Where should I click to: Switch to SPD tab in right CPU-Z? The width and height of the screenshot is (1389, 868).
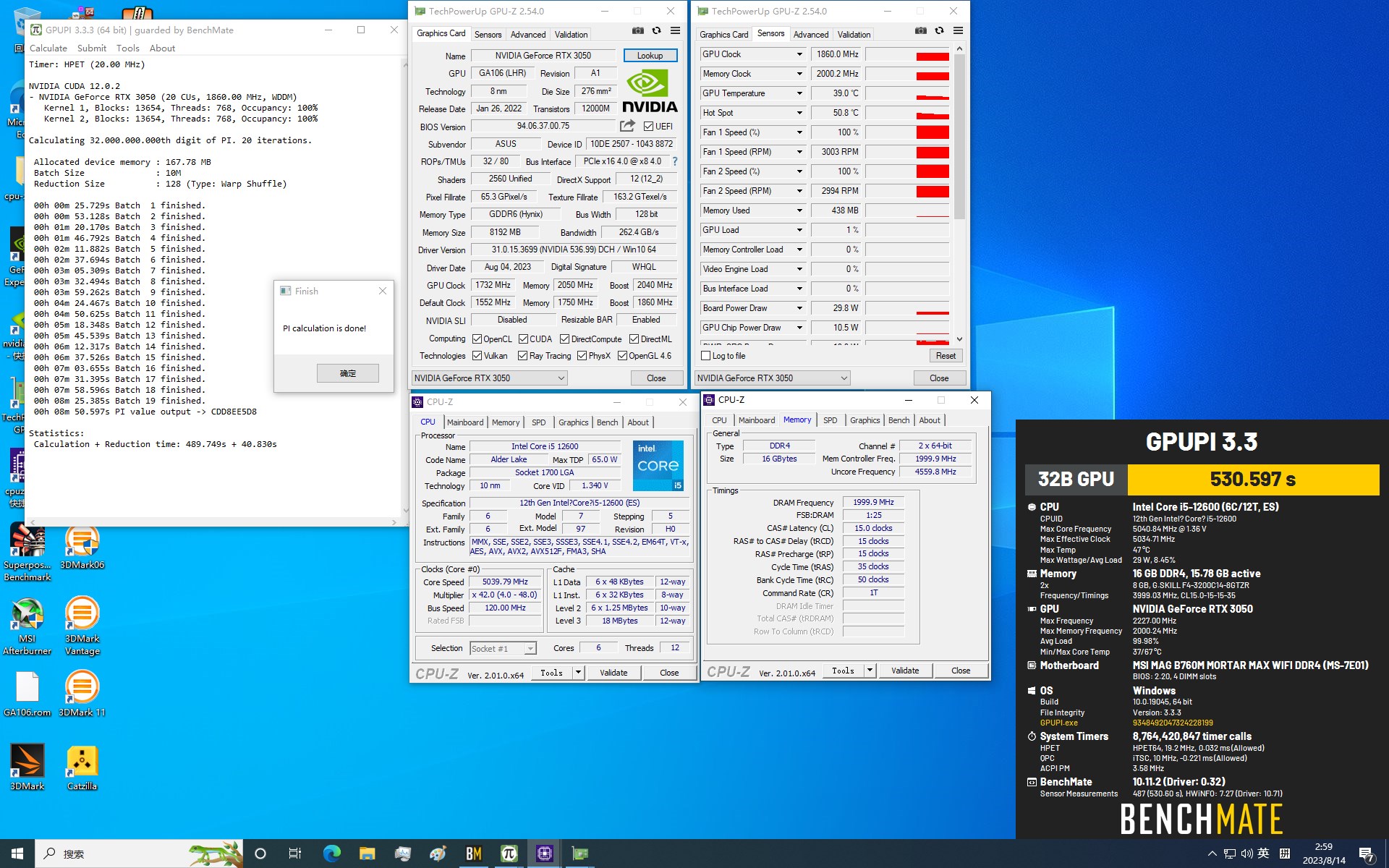830,420
